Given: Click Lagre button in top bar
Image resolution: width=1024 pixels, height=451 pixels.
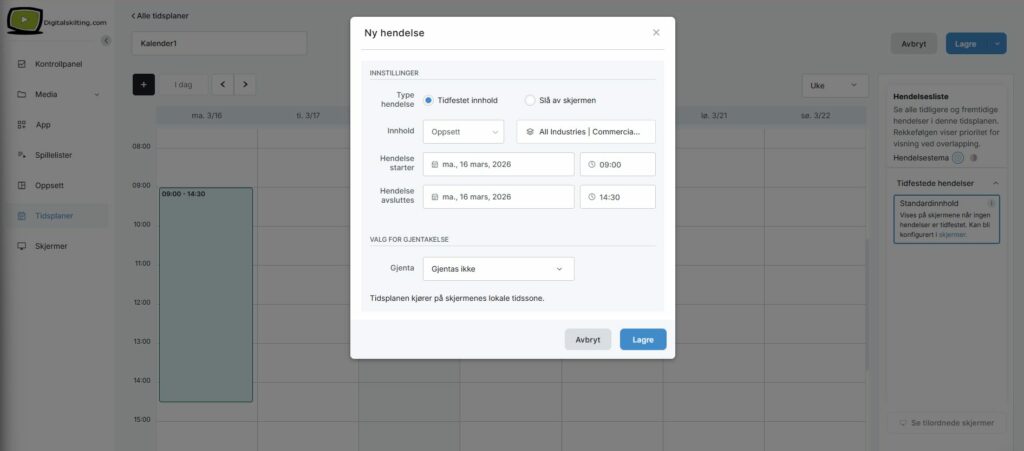Looking at the screenshot, I should click(966, 44).
